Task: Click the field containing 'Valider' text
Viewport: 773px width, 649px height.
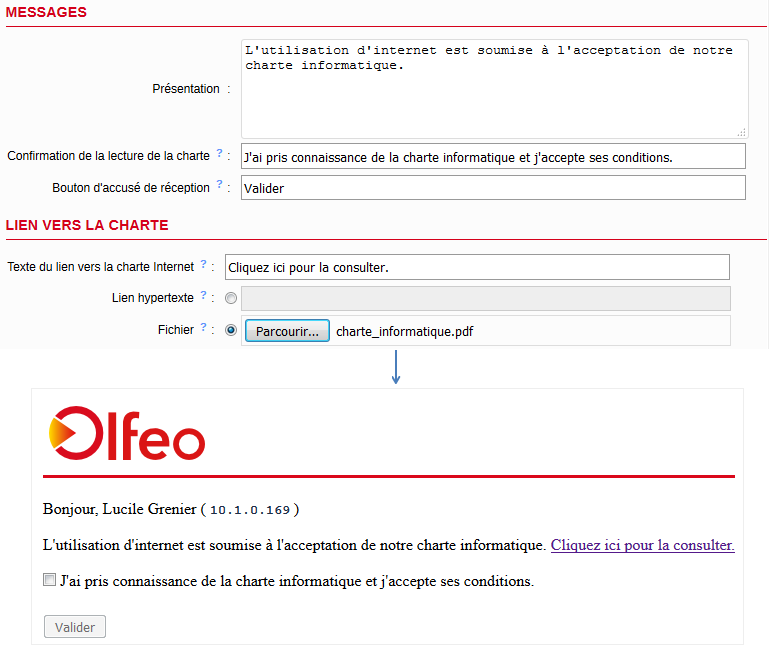Action: coord(493,188)
